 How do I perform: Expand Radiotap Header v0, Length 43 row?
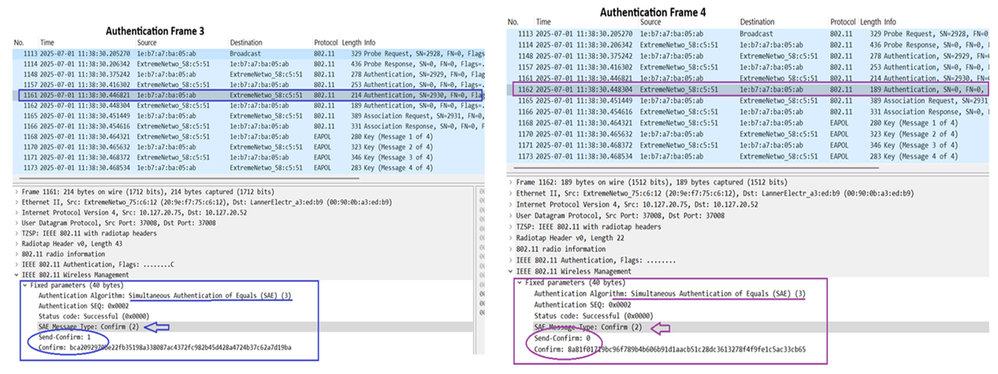(x=17, y=244)
